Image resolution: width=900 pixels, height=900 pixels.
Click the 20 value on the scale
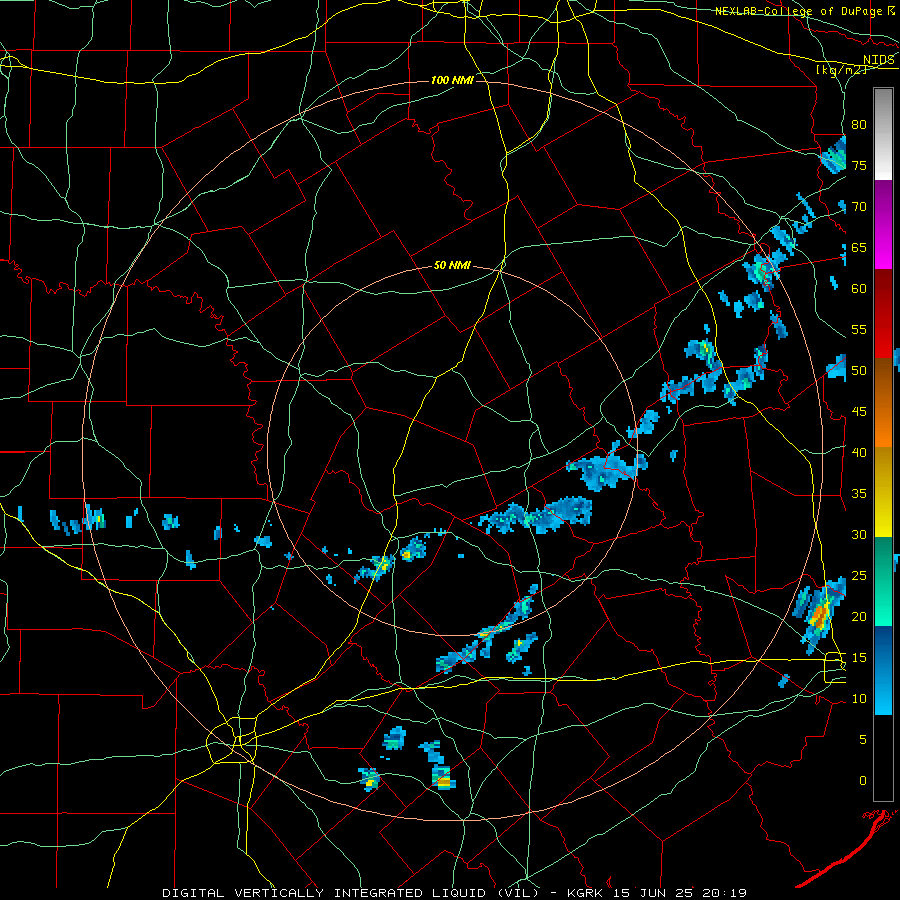pos(859,616)
